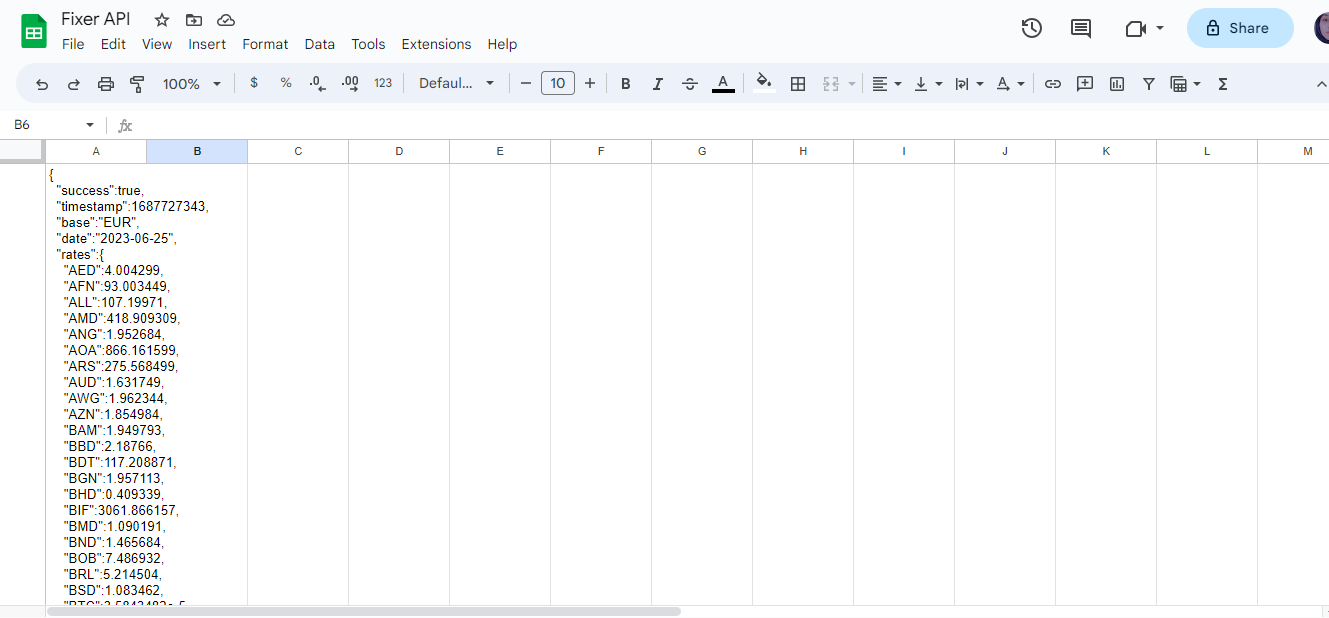Image resolution: width=1329 pixels, height=618 pixels.
Task: Open the zoom level dropdown
Action: 190,84
